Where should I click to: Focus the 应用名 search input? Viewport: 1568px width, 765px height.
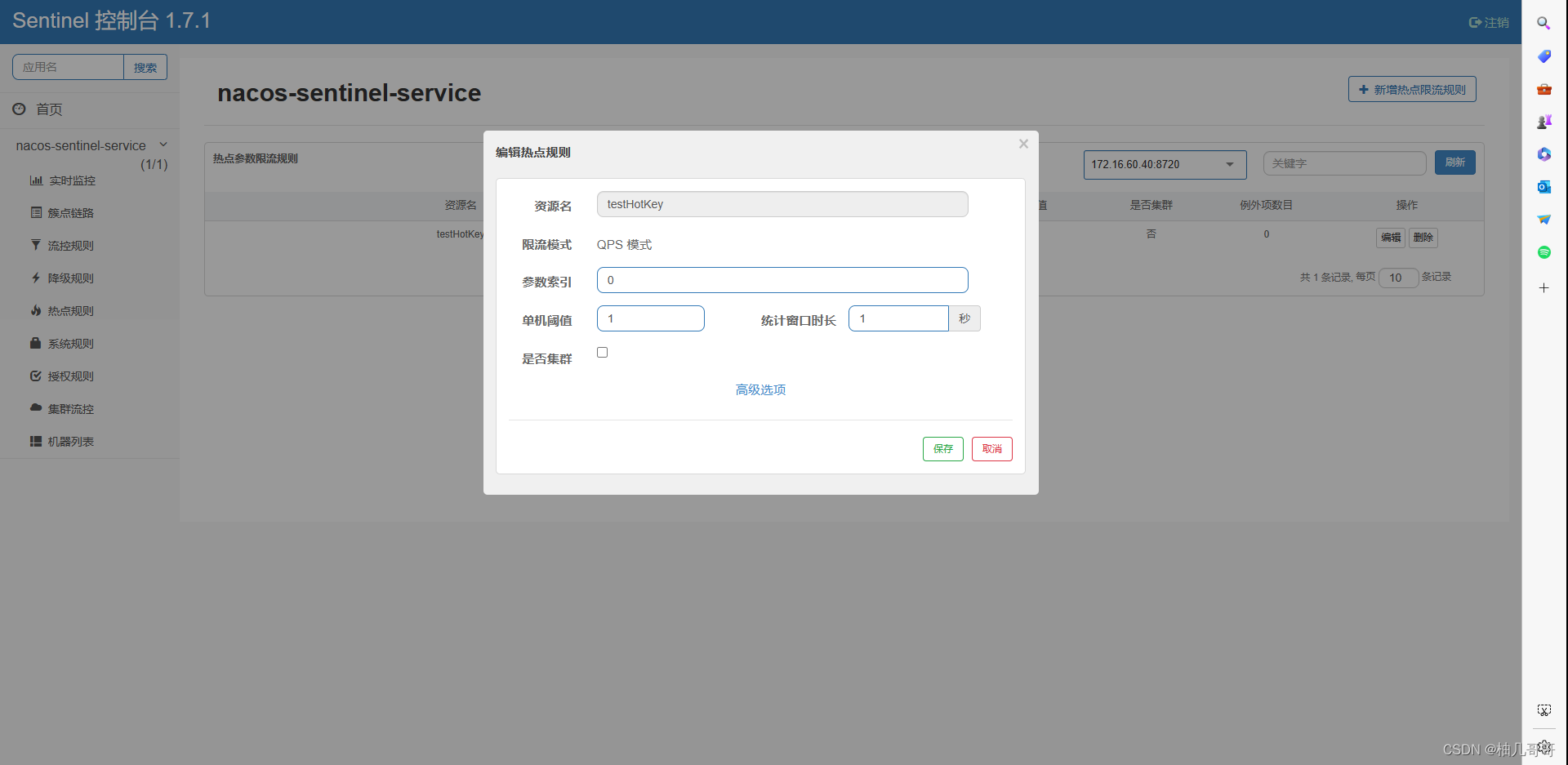point(69,67)
